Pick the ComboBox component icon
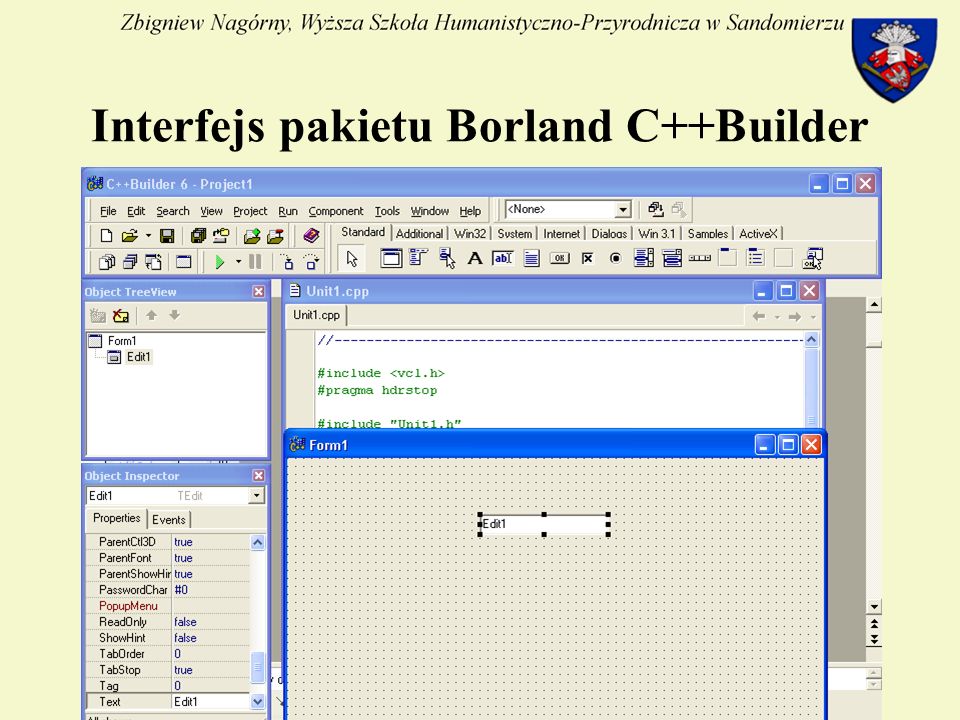Screen dimensions: 960x720 672,258
